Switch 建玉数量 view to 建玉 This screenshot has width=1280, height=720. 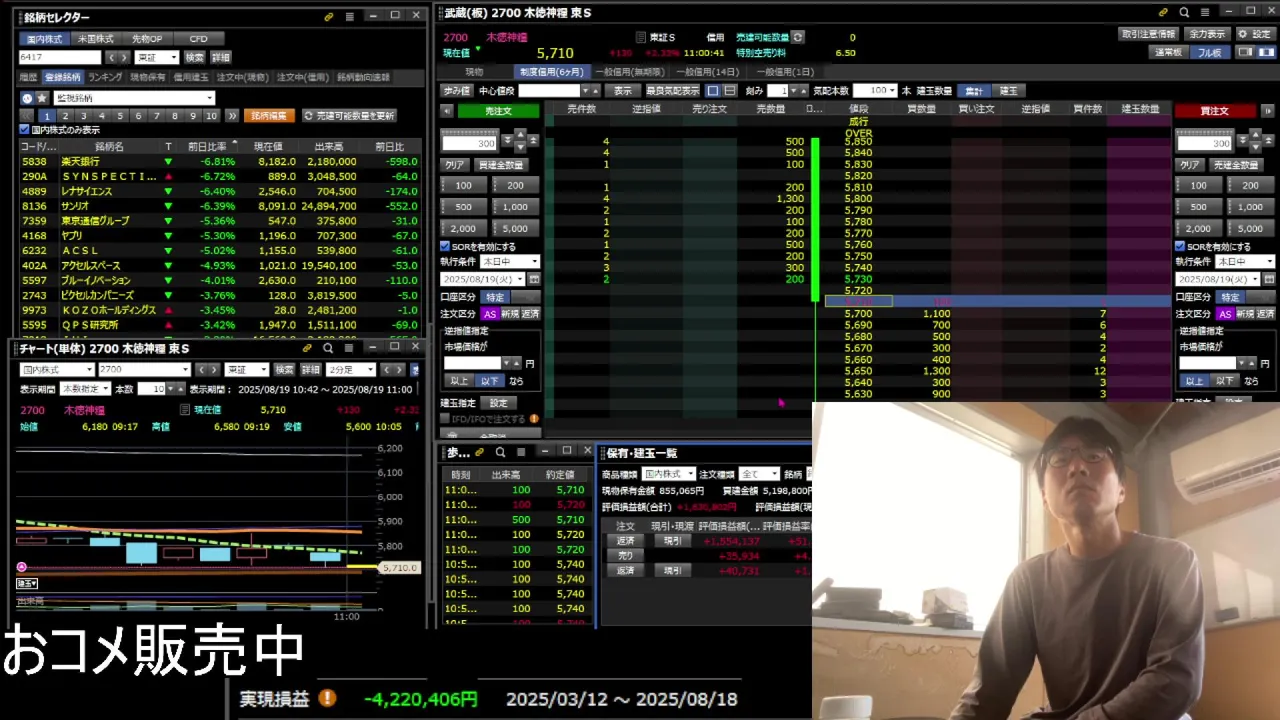[x=1009, y=91]
